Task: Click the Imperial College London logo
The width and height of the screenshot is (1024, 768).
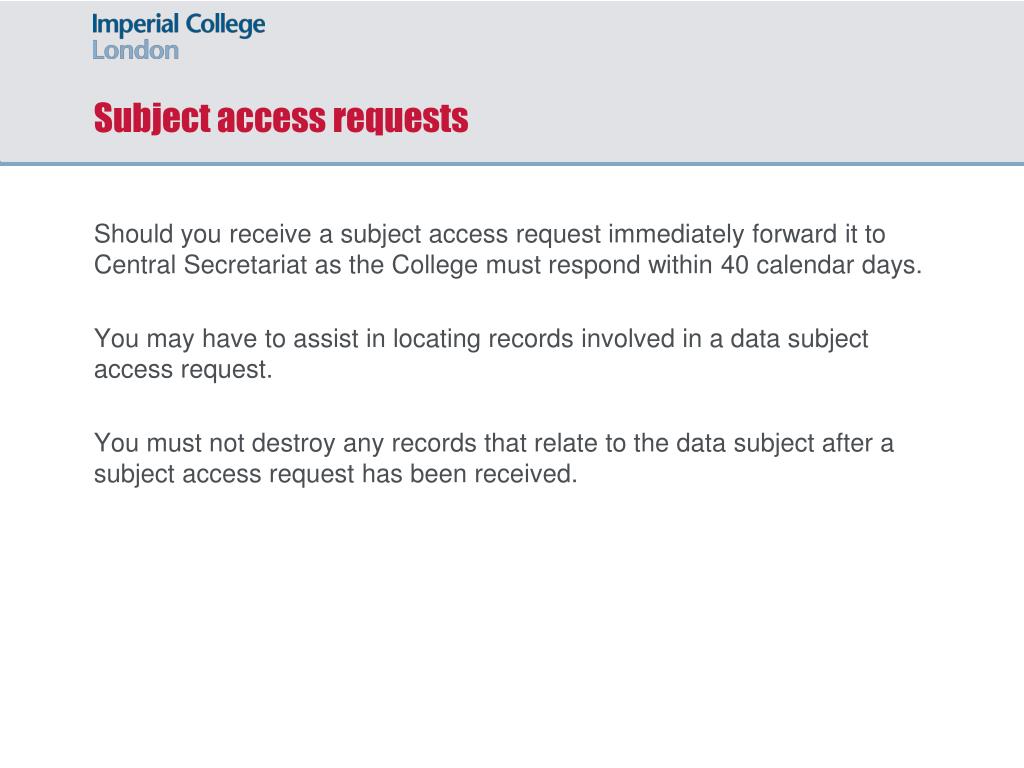Action: 178,37
